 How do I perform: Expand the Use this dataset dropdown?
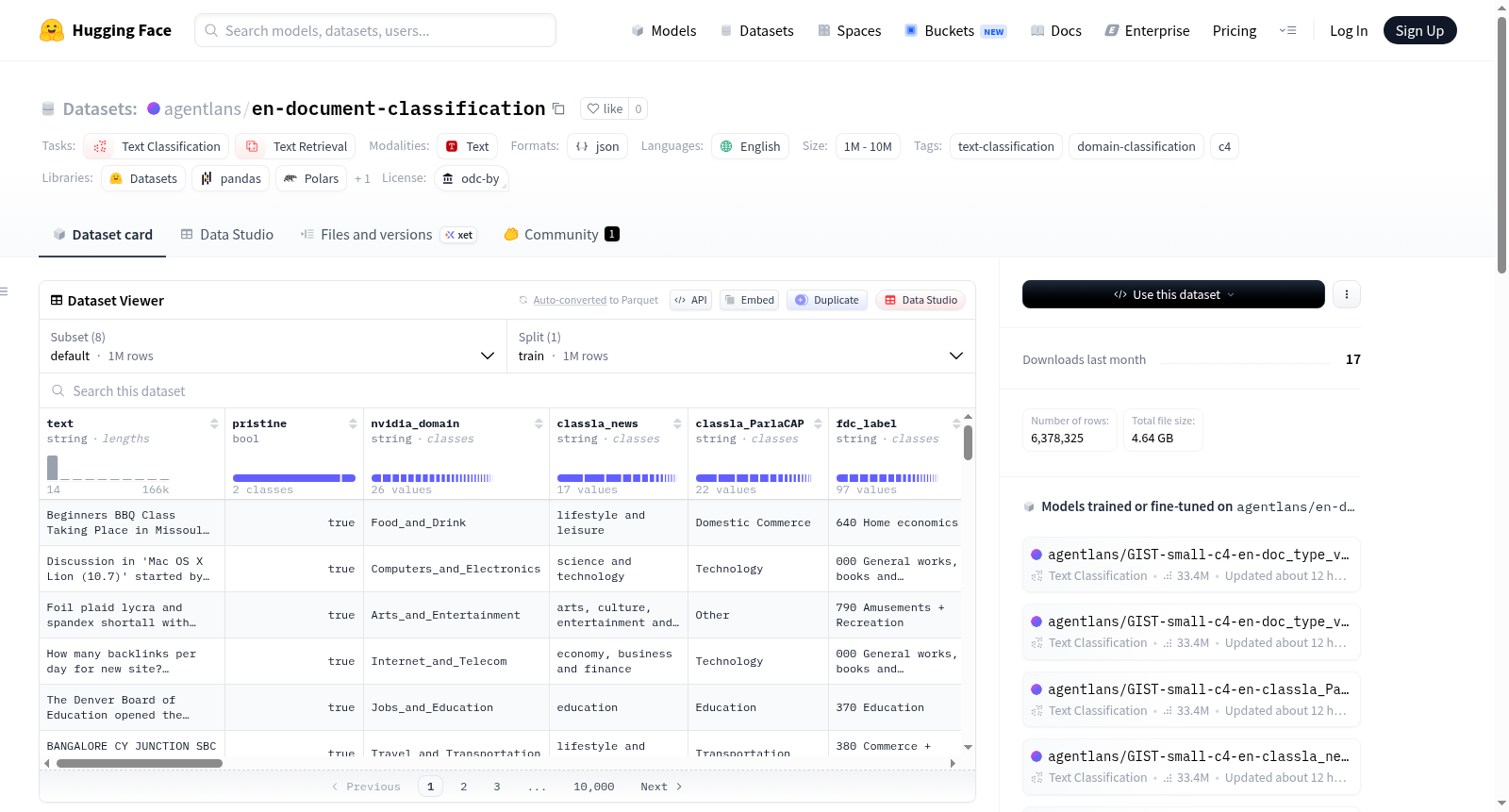pos(1173,294)
